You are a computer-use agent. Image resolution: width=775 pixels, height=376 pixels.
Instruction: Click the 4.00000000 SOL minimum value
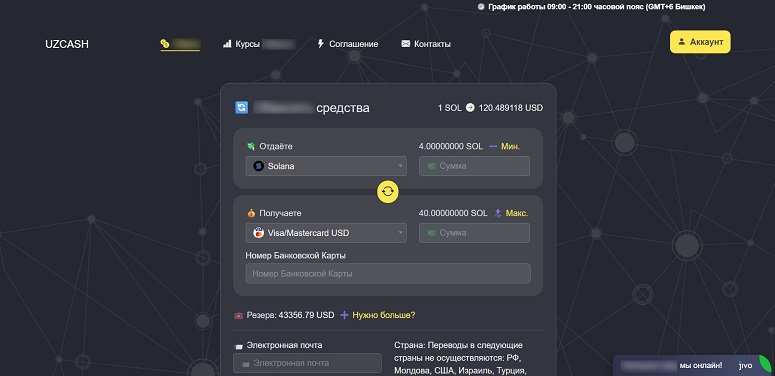tap(450, 146)
